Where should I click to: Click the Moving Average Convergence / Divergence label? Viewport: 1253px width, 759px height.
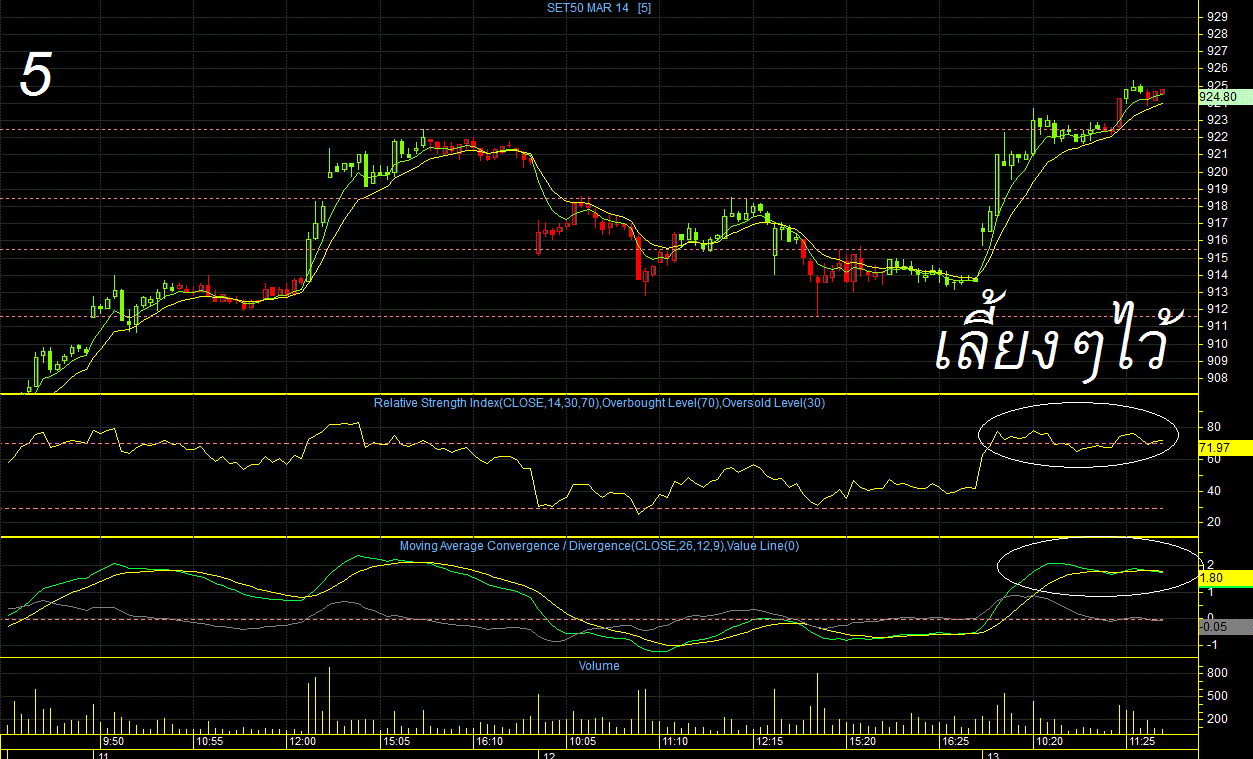point(599,546)
